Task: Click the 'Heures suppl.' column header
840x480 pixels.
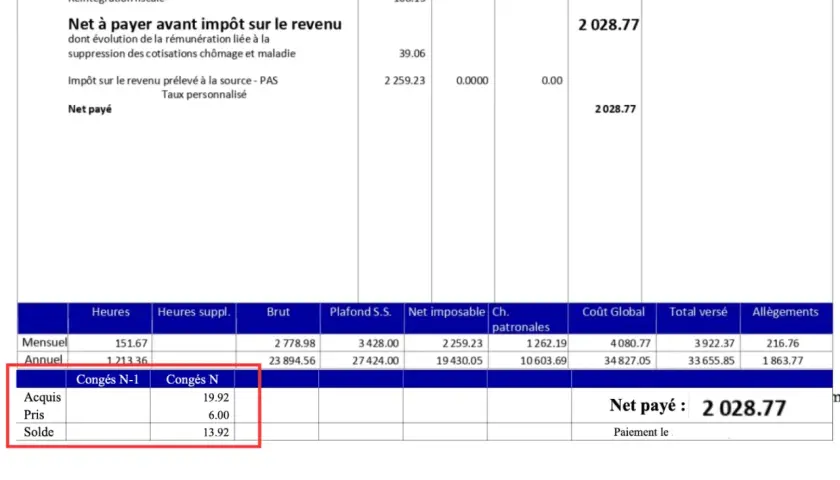Action: (194, 312)
